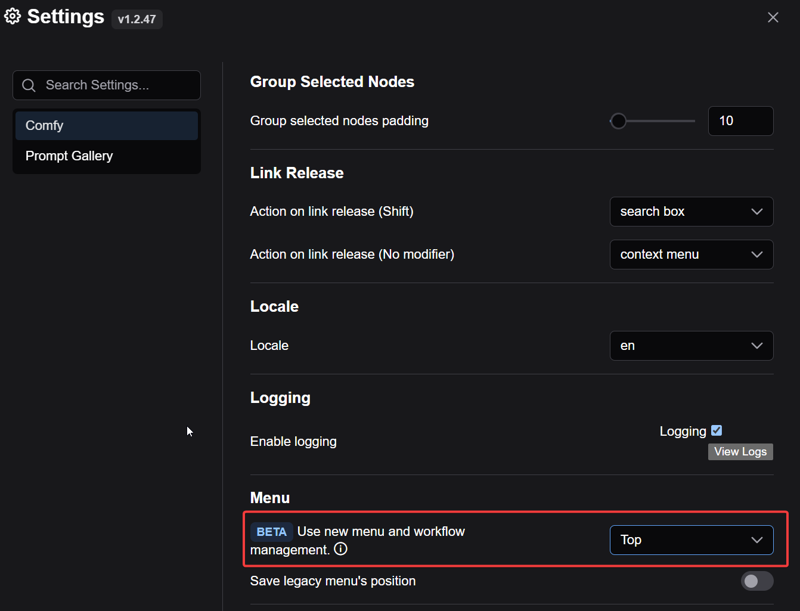Click the BETA badge on menu setting

271,532
